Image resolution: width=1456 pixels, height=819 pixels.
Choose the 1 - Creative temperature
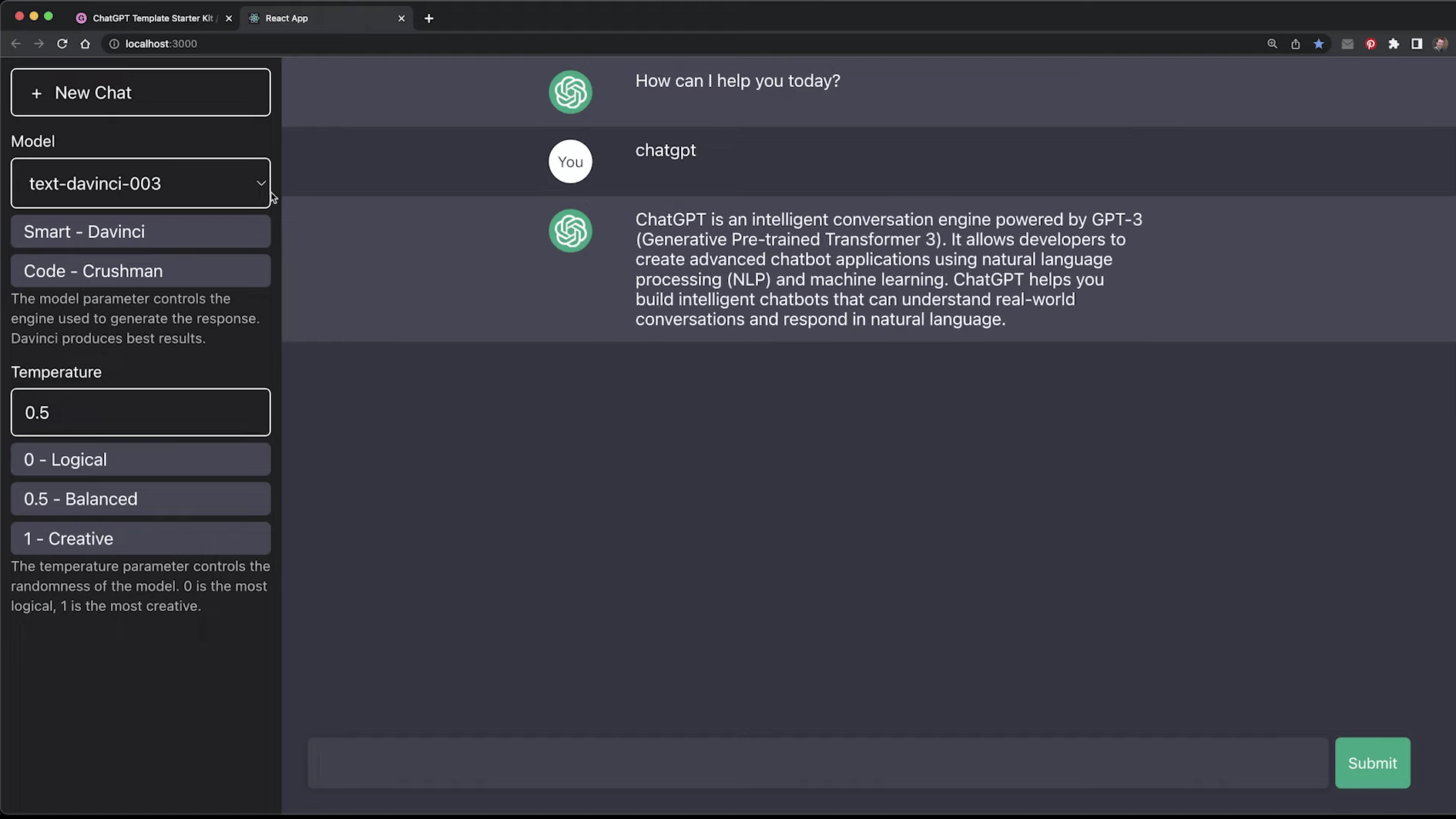[141, 539]
